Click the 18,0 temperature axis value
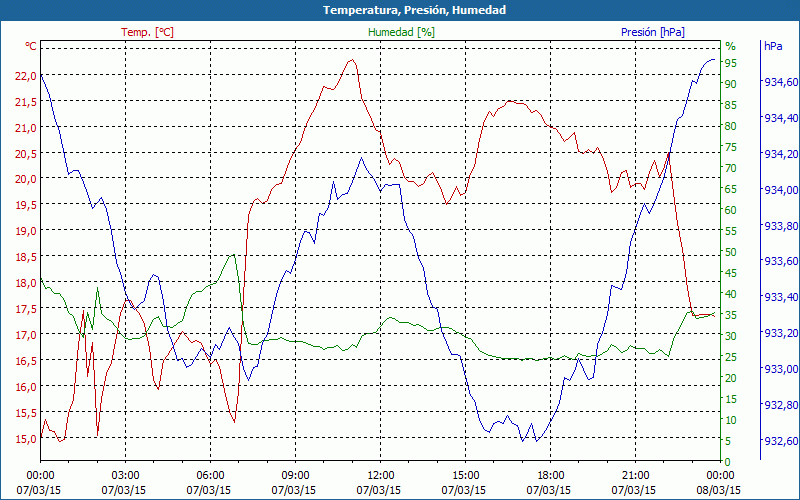 click(26, 283)
